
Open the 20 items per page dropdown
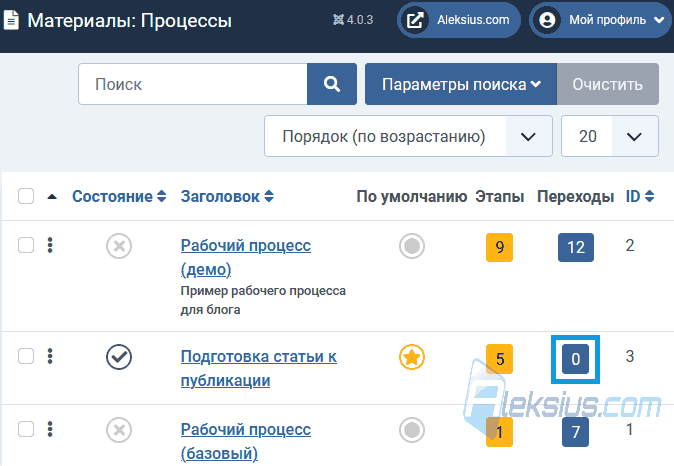point(610,136)
